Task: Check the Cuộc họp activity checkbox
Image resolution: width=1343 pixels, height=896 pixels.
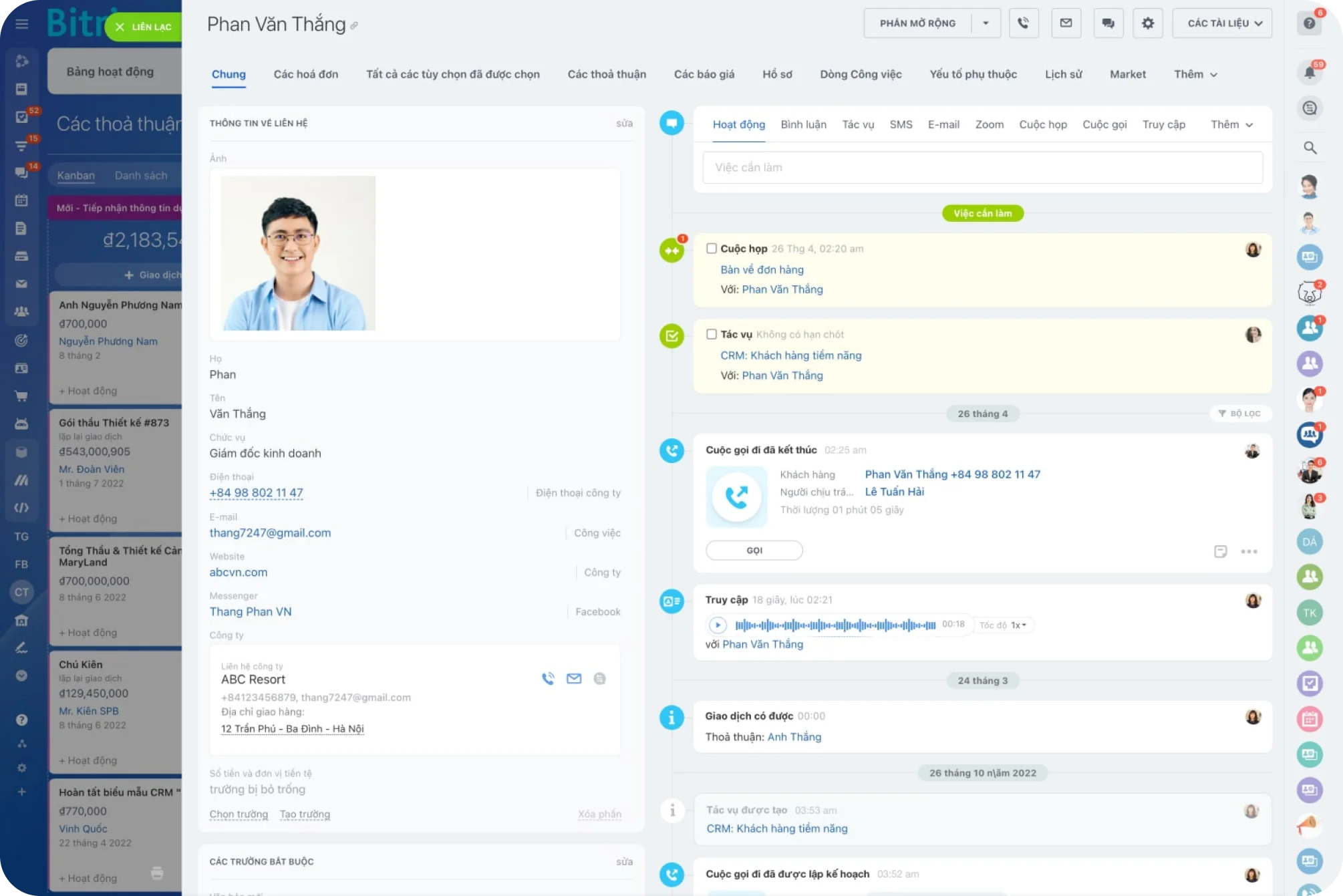Action: [712, 249]
